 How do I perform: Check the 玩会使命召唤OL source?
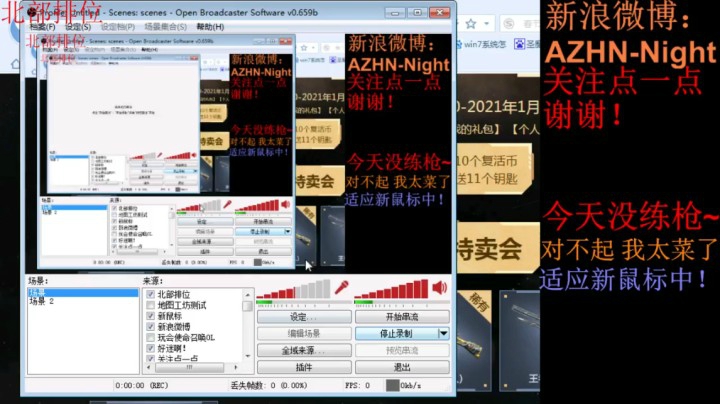coord(150,337)
